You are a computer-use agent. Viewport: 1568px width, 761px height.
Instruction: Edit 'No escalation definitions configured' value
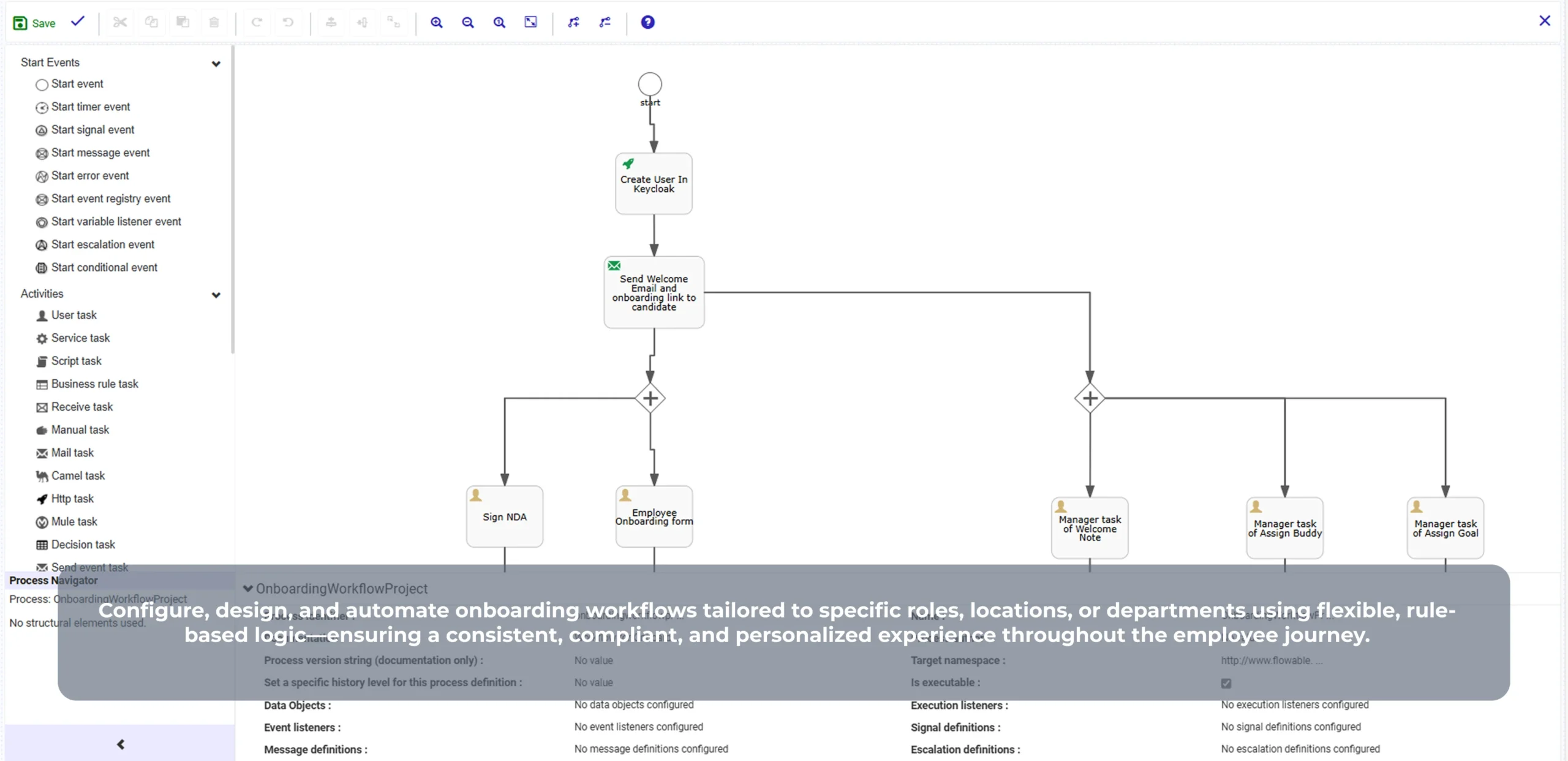(x=1300, y=749)
